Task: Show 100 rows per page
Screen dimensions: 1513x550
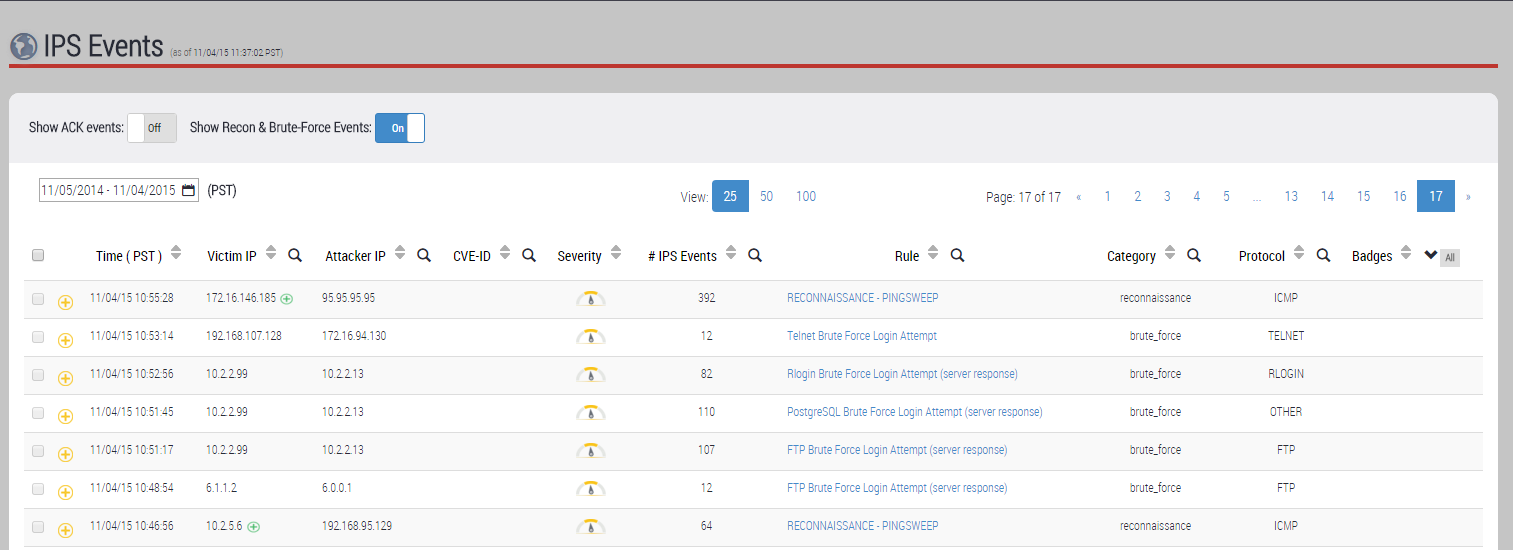Action: 806,196
